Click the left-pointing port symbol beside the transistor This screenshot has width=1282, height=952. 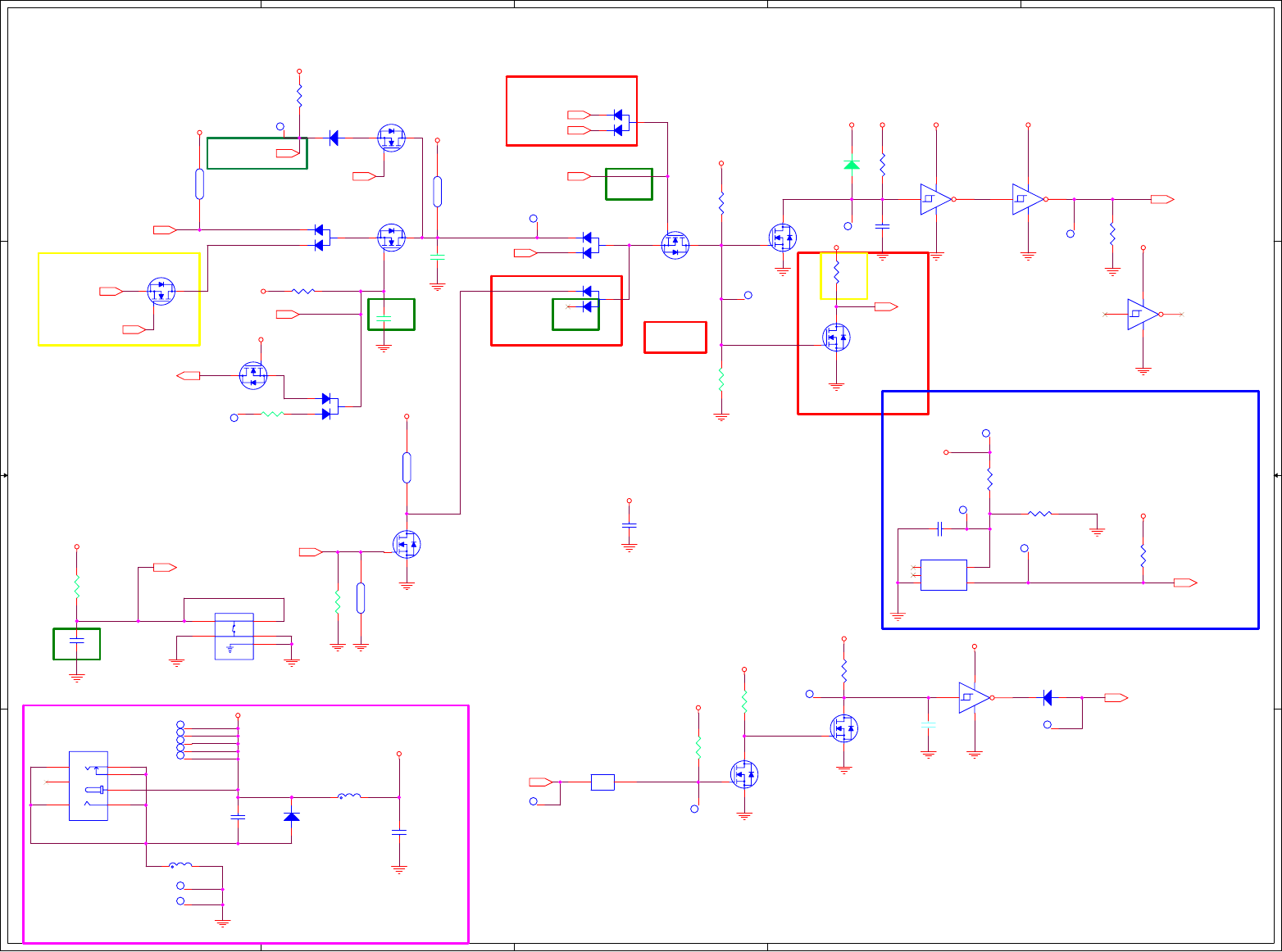189,375
